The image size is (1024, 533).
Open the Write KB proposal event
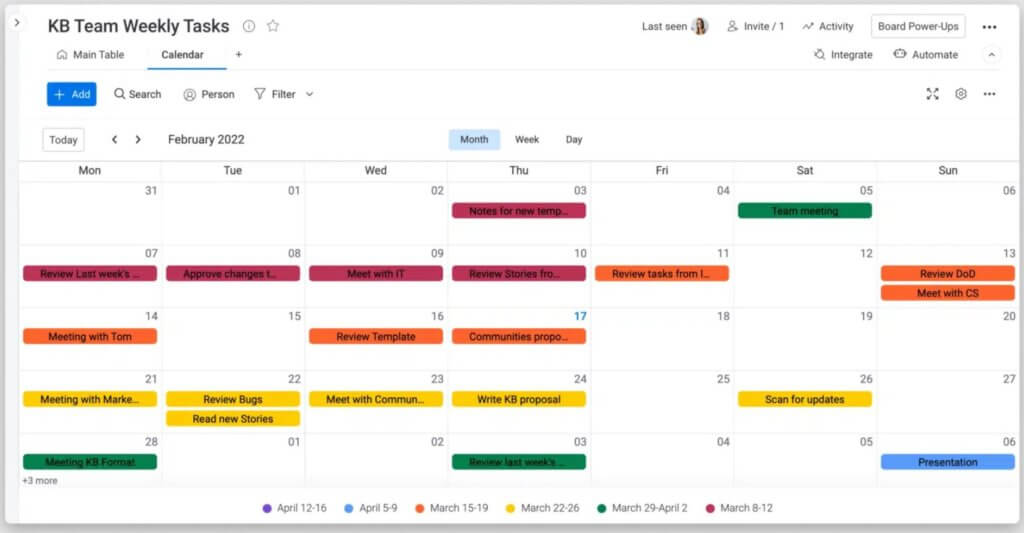[519, 399]
